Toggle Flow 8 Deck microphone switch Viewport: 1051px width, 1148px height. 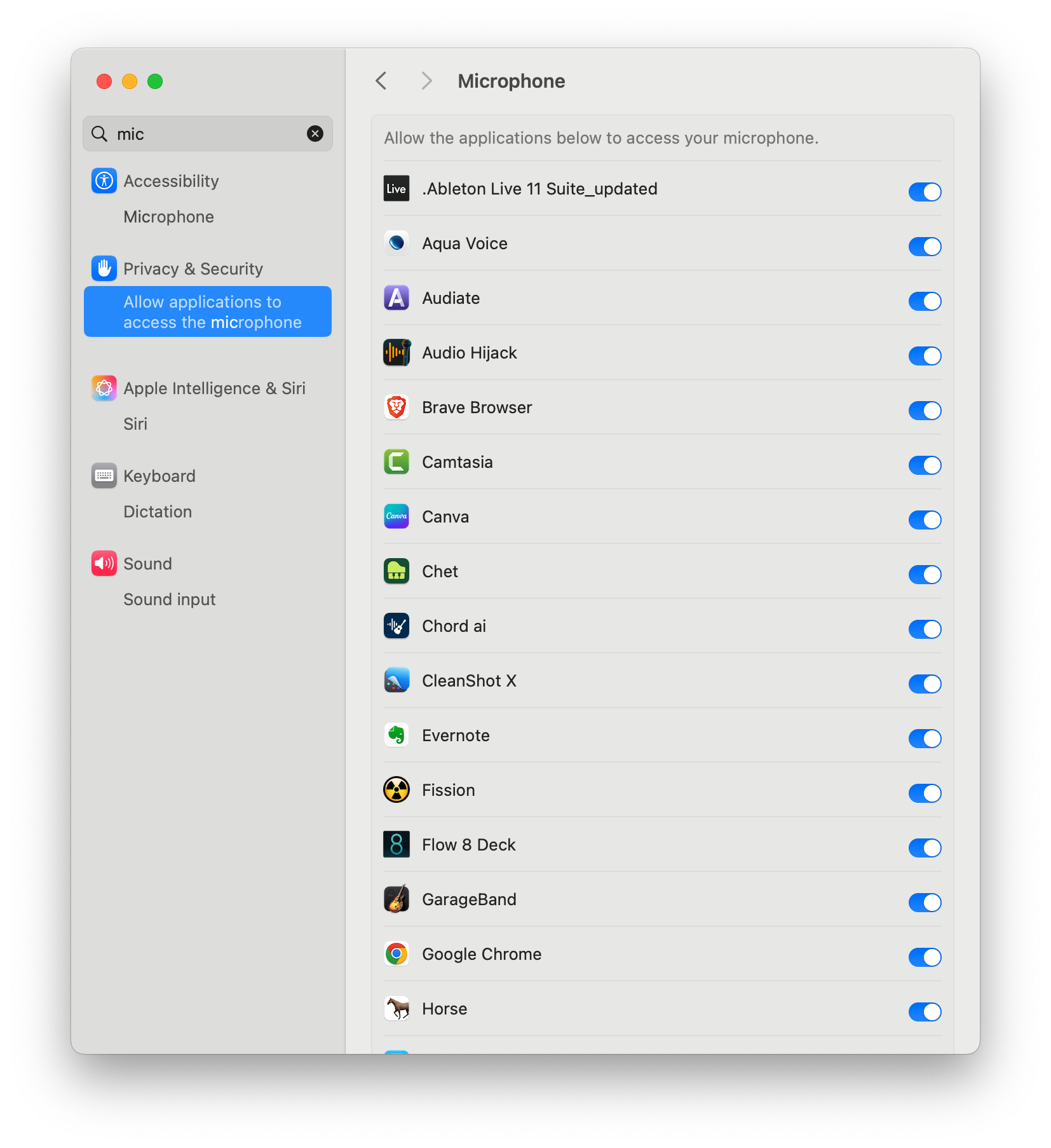(925, 848)
